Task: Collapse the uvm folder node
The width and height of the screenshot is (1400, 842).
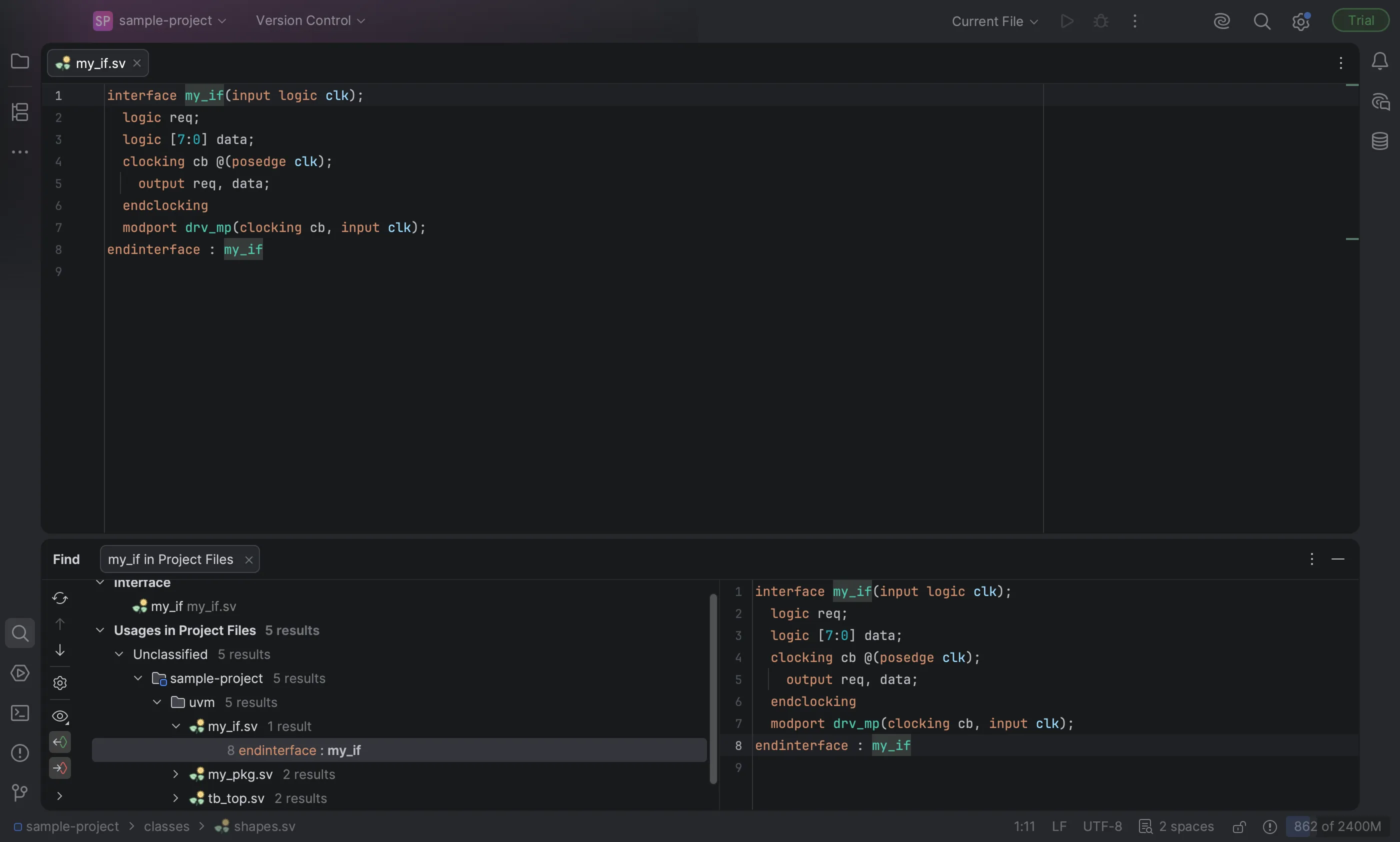Action: tap(157, 702)
